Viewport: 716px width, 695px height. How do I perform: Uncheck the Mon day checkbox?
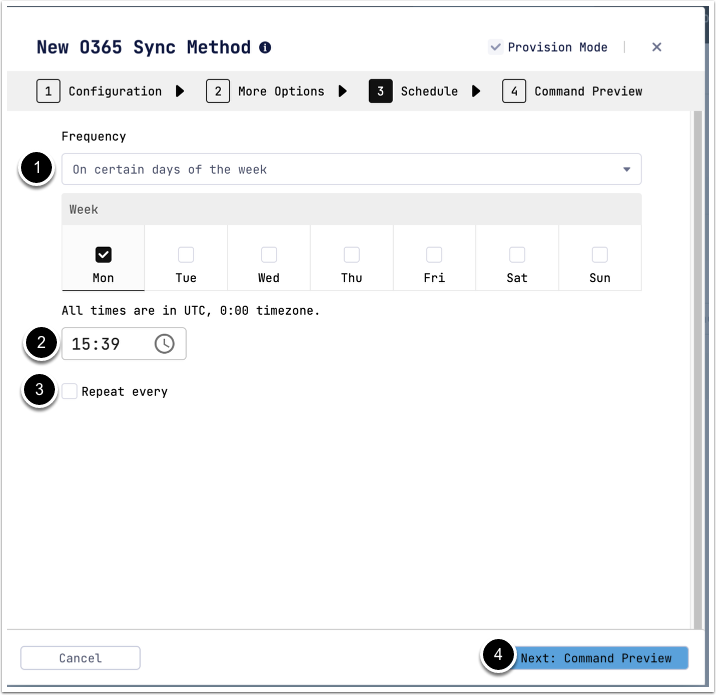click(x=103, y=254)
